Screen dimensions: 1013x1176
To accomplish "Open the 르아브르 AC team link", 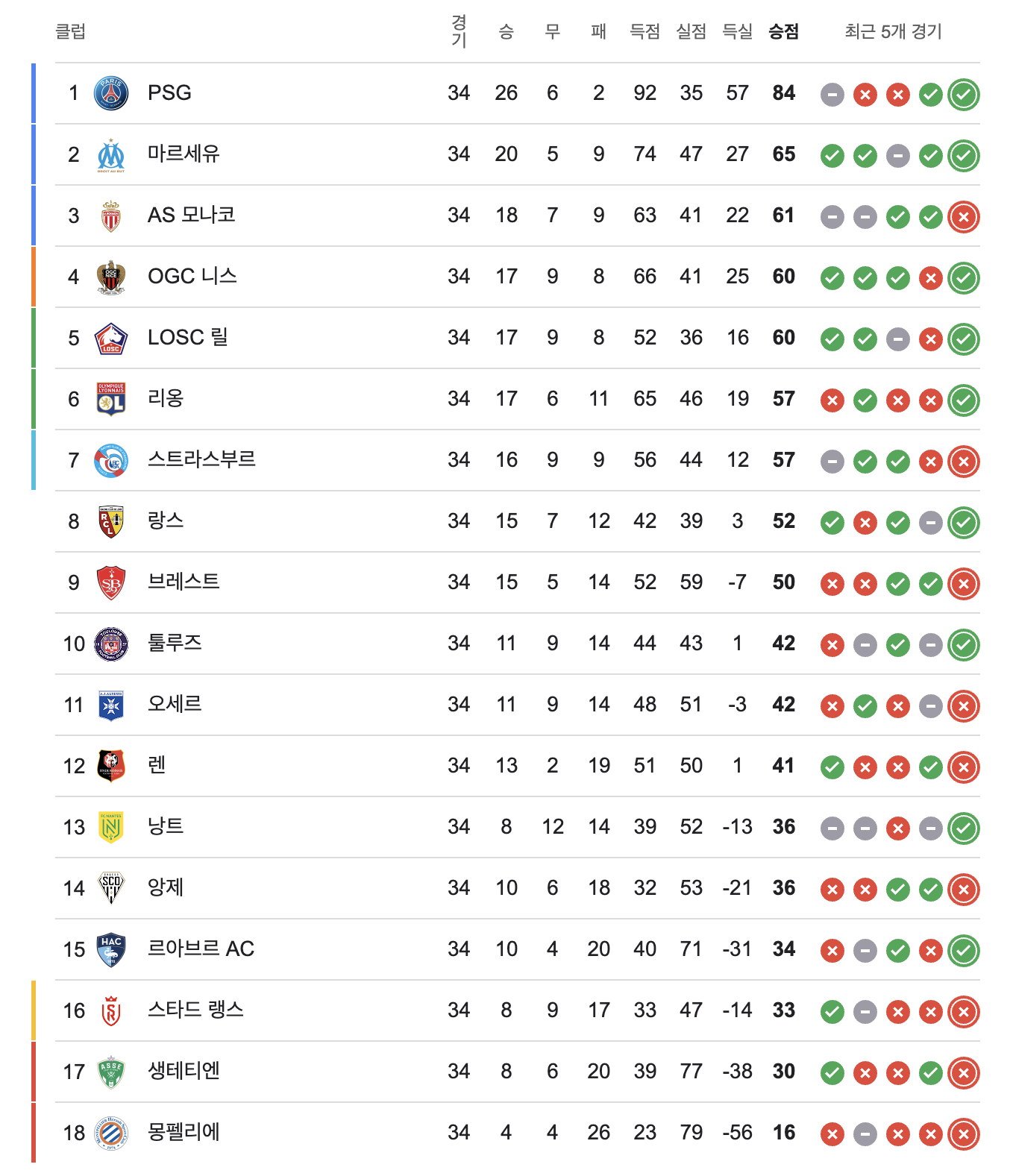I will point(201,949).
